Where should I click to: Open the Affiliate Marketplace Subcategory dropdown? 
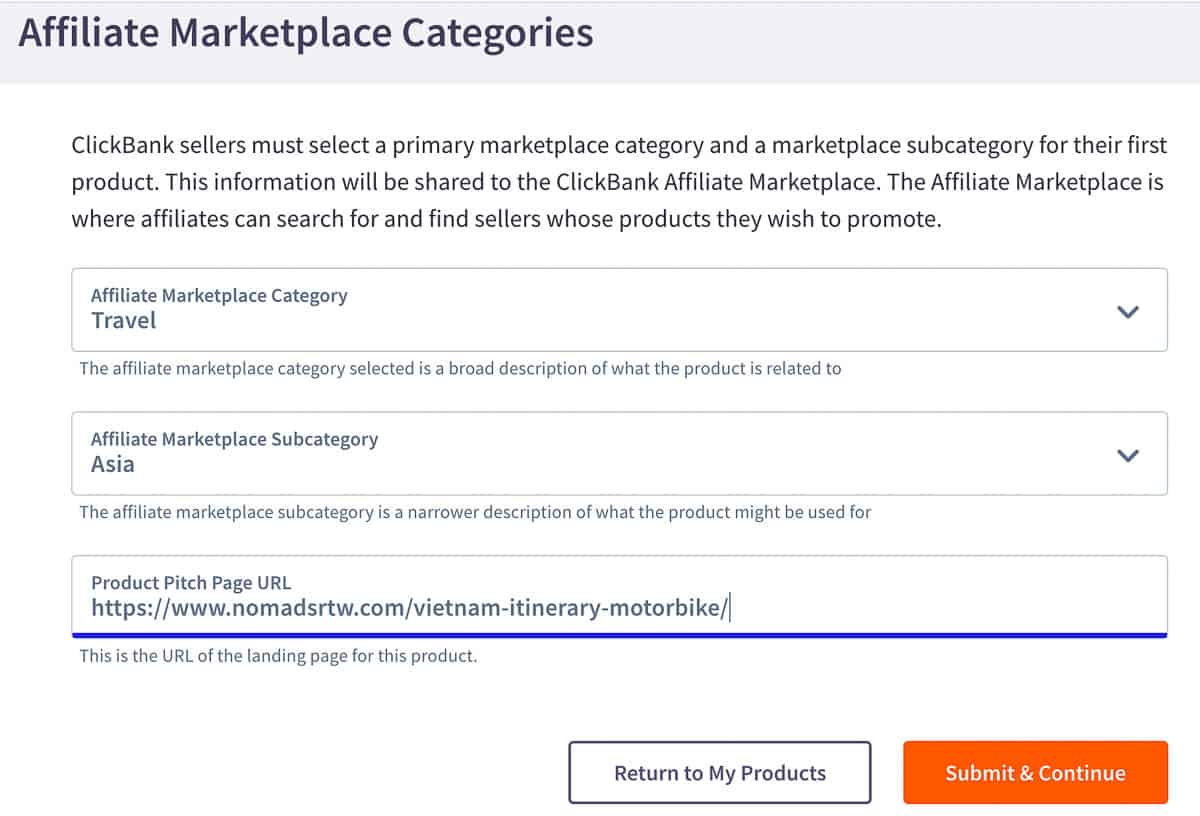pyautogui.click(x=619, y=453)
